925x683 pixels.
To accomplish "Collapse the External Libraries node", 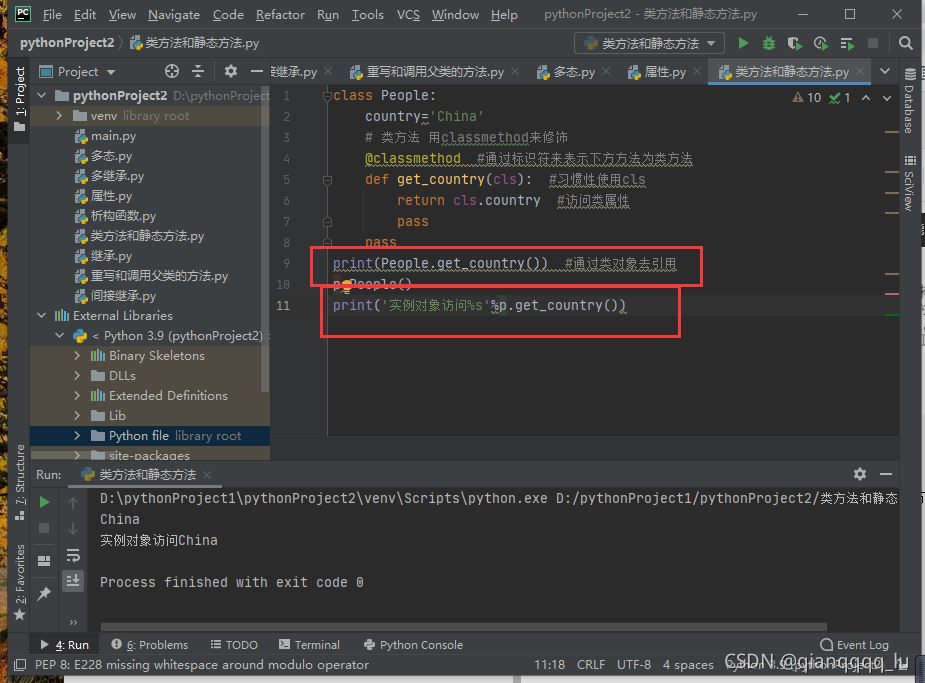I will 42,316.
